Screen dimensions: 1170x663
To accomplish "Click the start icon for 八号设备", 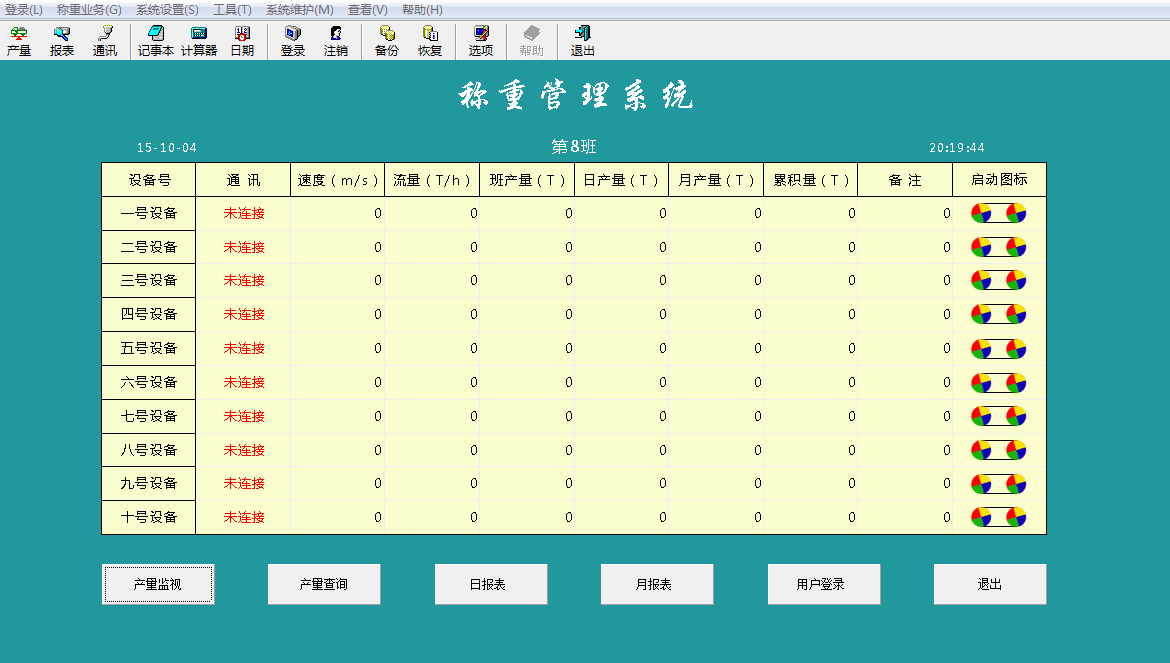I will [998, 450].
